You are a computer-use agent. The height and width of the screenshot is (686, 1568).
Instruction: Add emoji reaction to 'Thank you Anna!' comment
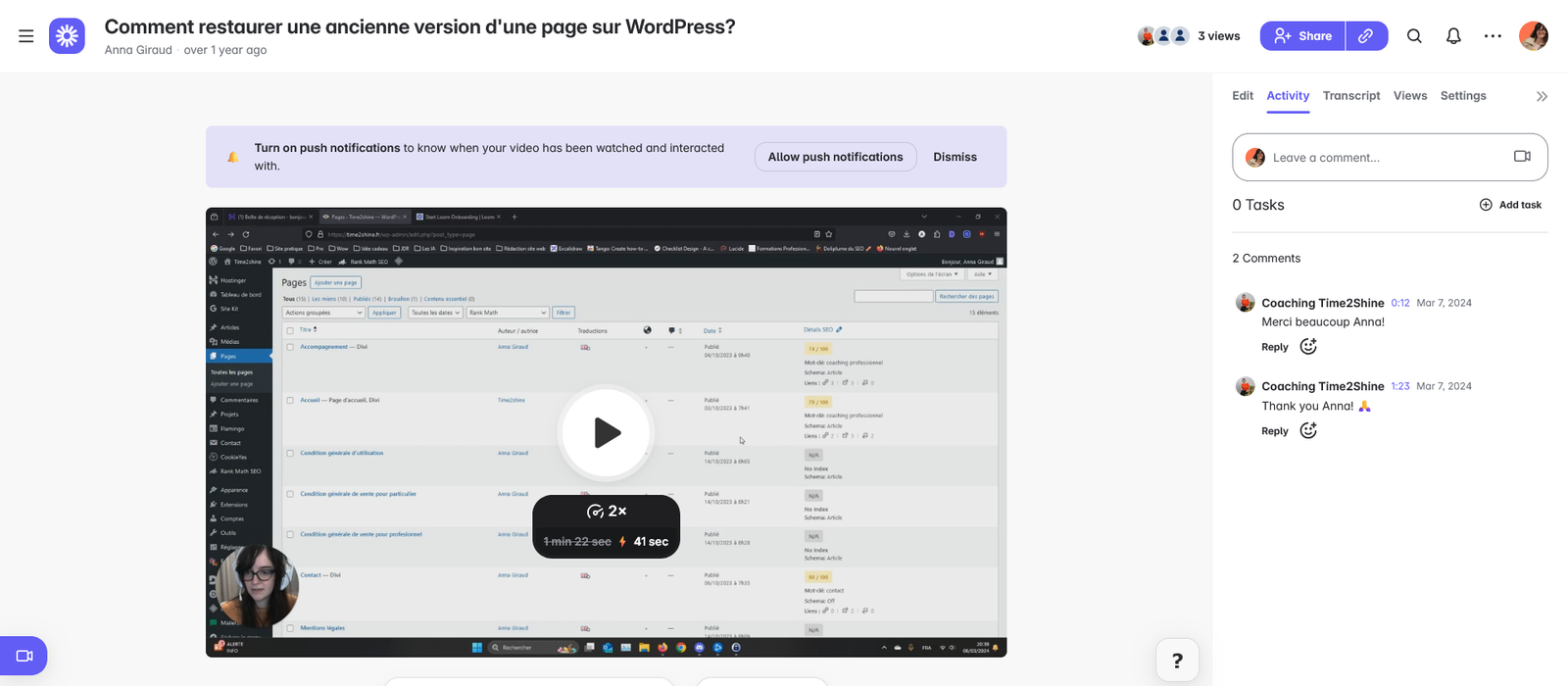(1308, 431)
